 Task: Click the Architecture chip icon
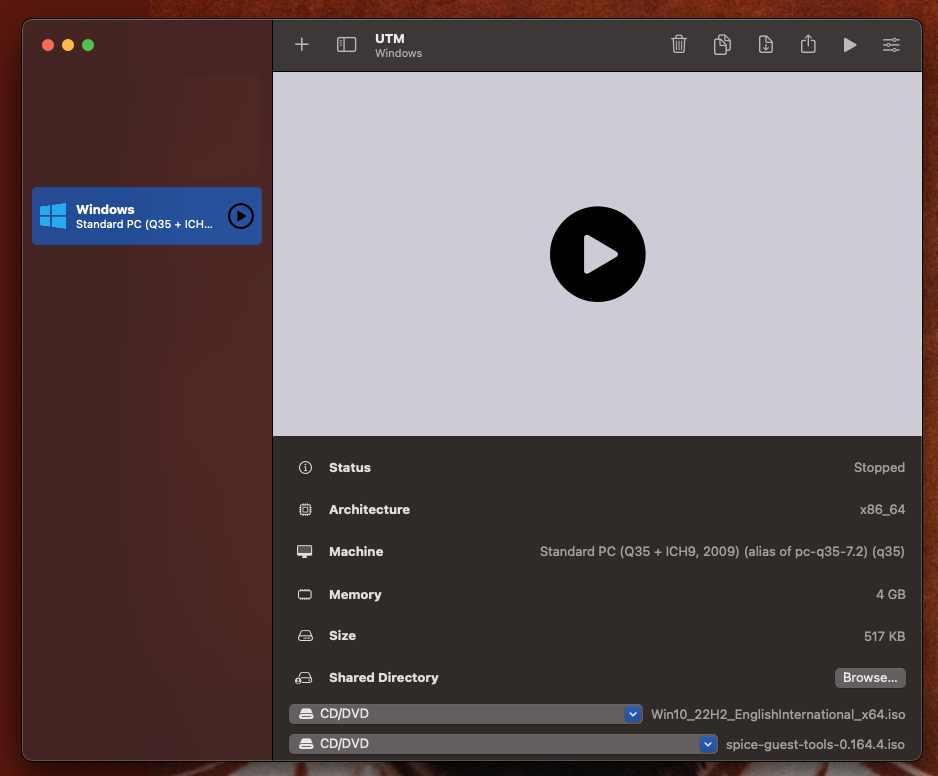pyautogui.click(x=305, y=510)
